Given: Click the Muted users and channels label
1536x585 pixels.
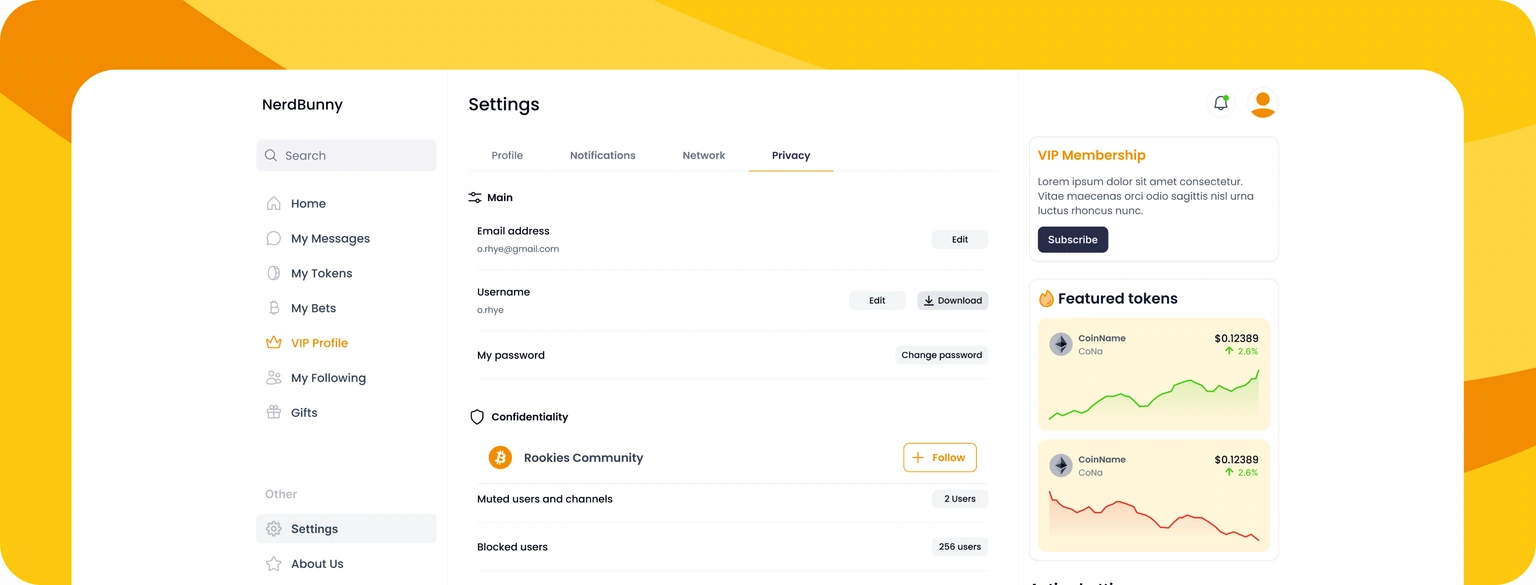Looking at the screenshot, I should click(545, 499).
